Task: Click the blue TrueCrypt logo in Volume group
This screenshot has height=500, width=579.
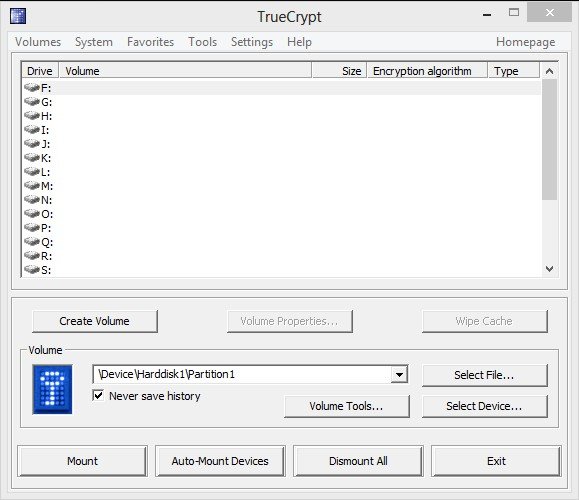Action: click(x=52, y=389)
